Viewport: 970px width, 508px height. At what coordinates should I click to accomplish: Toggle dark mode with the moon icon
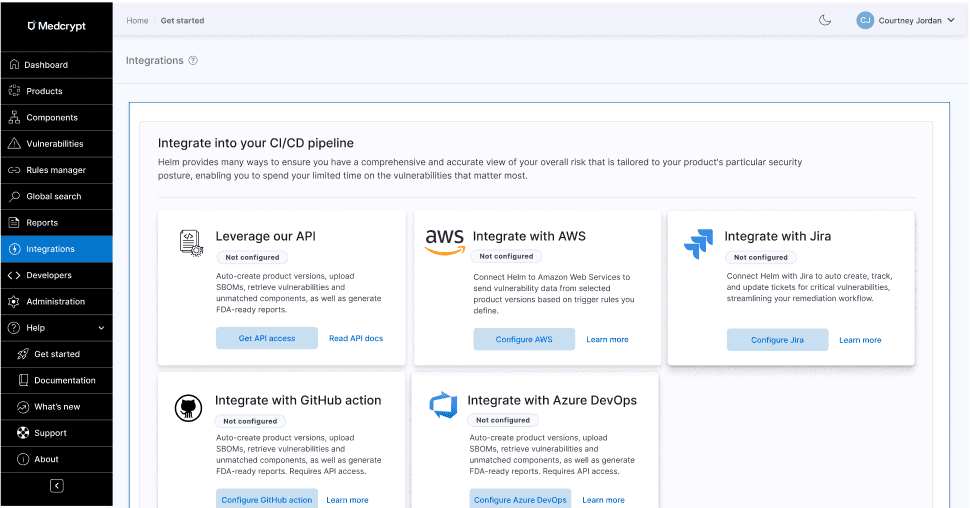[x=825, y=20]
